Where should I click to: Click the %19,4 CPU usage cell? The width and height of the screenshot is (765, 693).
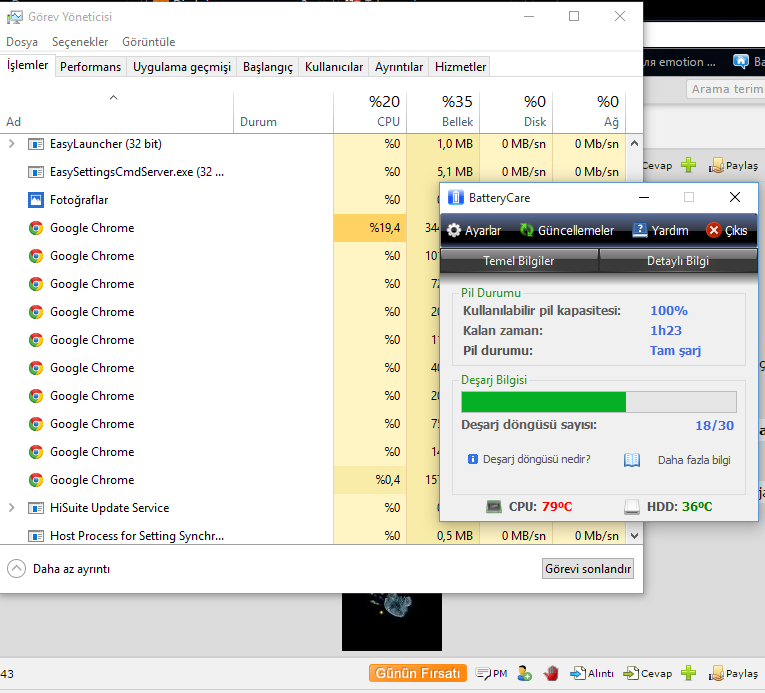(x=370, y=228)
